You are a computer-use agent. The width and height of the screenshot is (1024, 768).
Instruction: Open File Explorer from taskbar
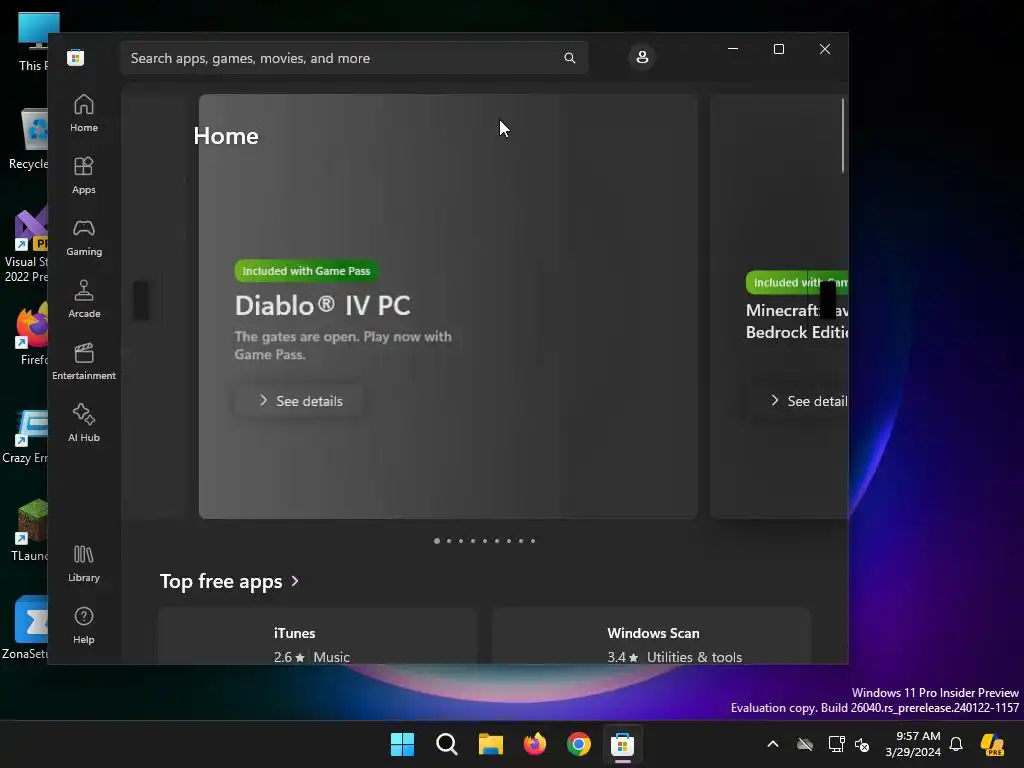click(490, 744)
